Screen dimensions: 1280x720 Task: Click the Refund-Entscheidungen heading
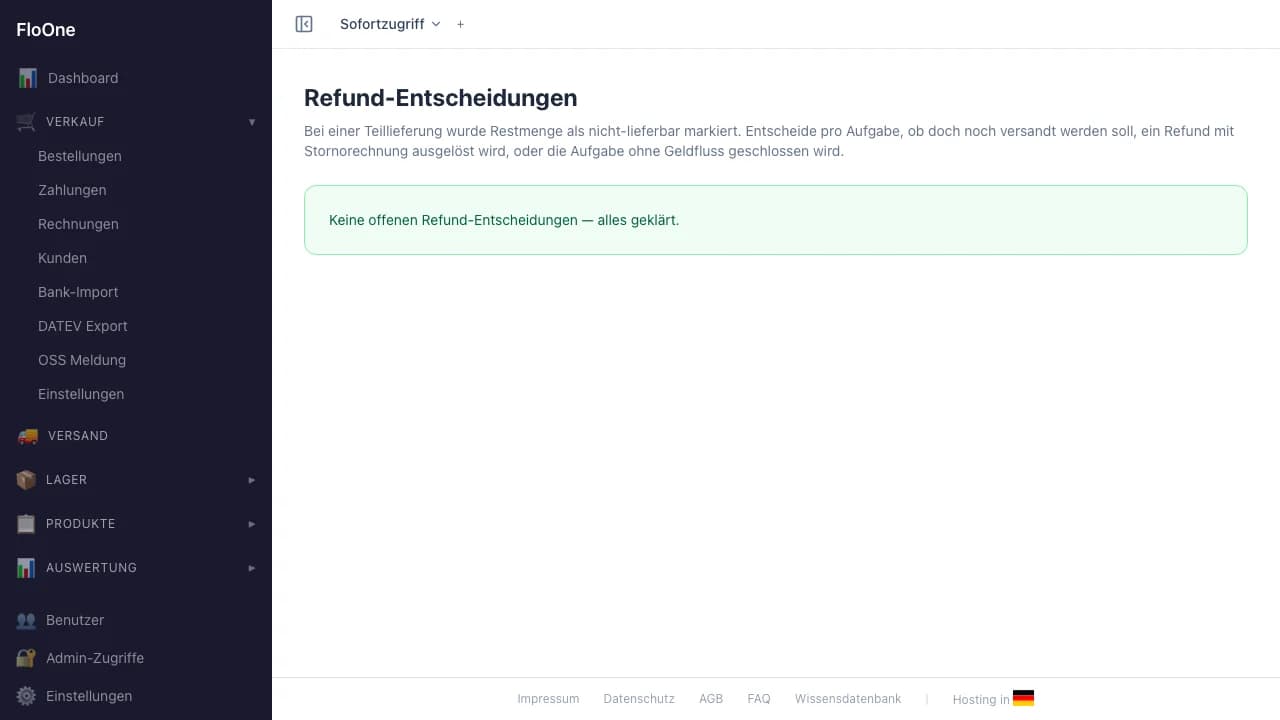[x=441, y=98]
